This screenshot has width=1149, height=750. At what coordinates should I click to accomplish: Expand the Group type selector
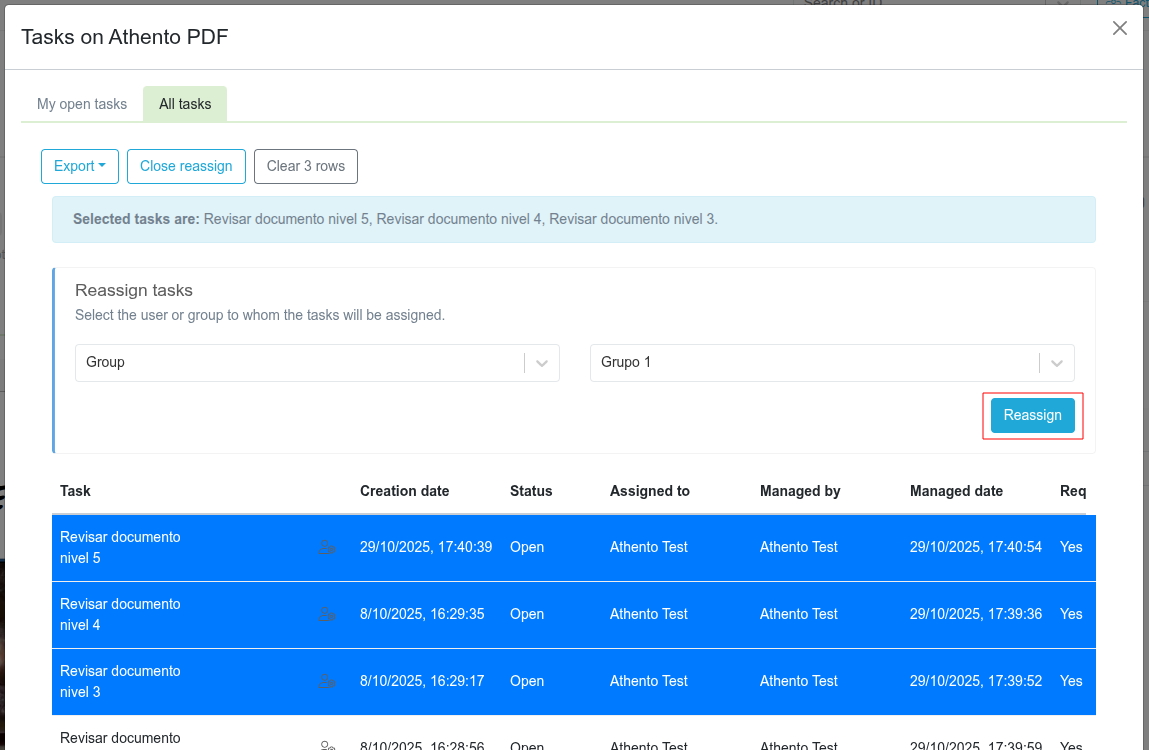pyautogui.click(x=541, y=363)
